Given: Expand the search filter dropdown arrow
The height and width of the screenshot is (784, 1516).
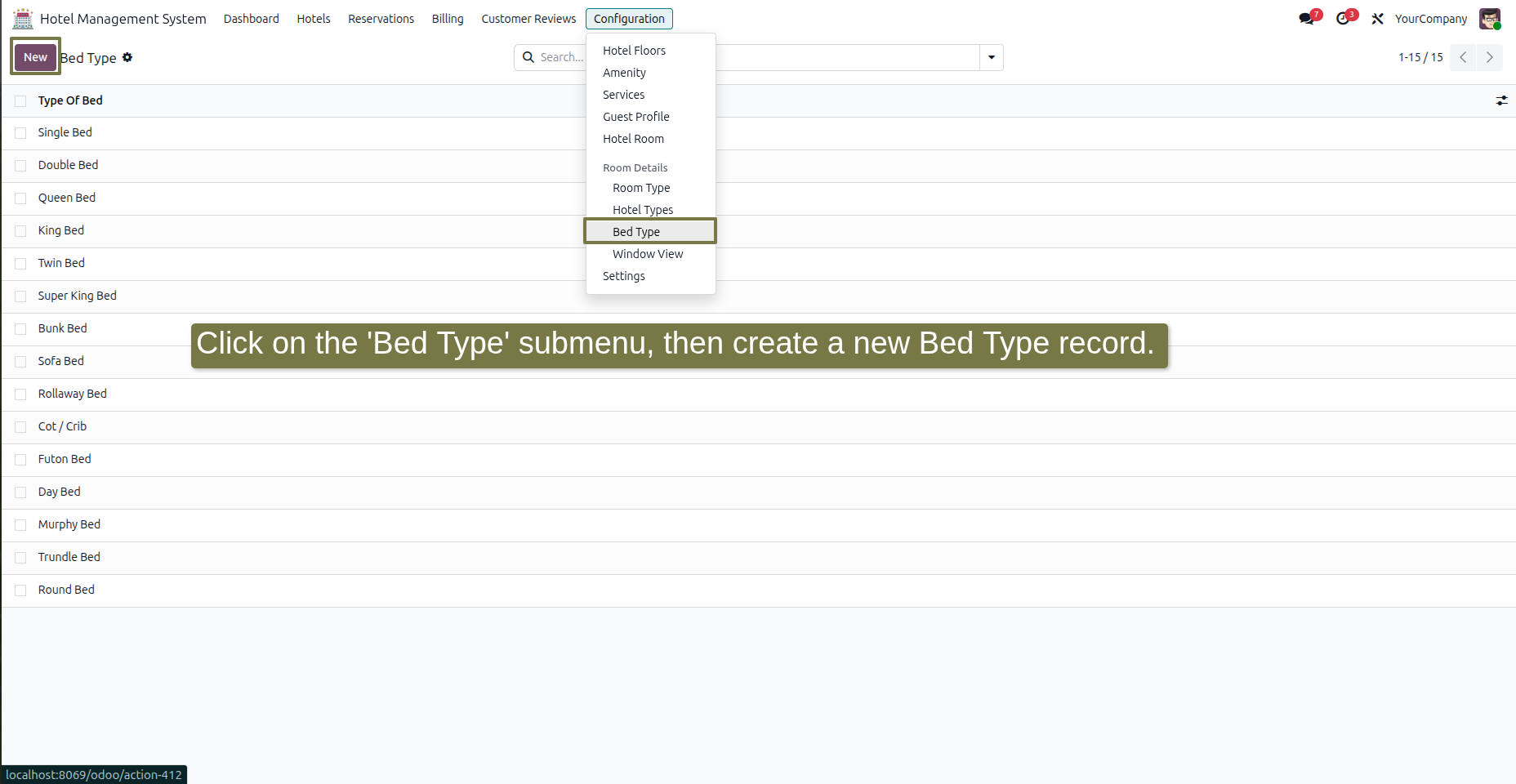Looking at the screenshot, I should 992,57.
